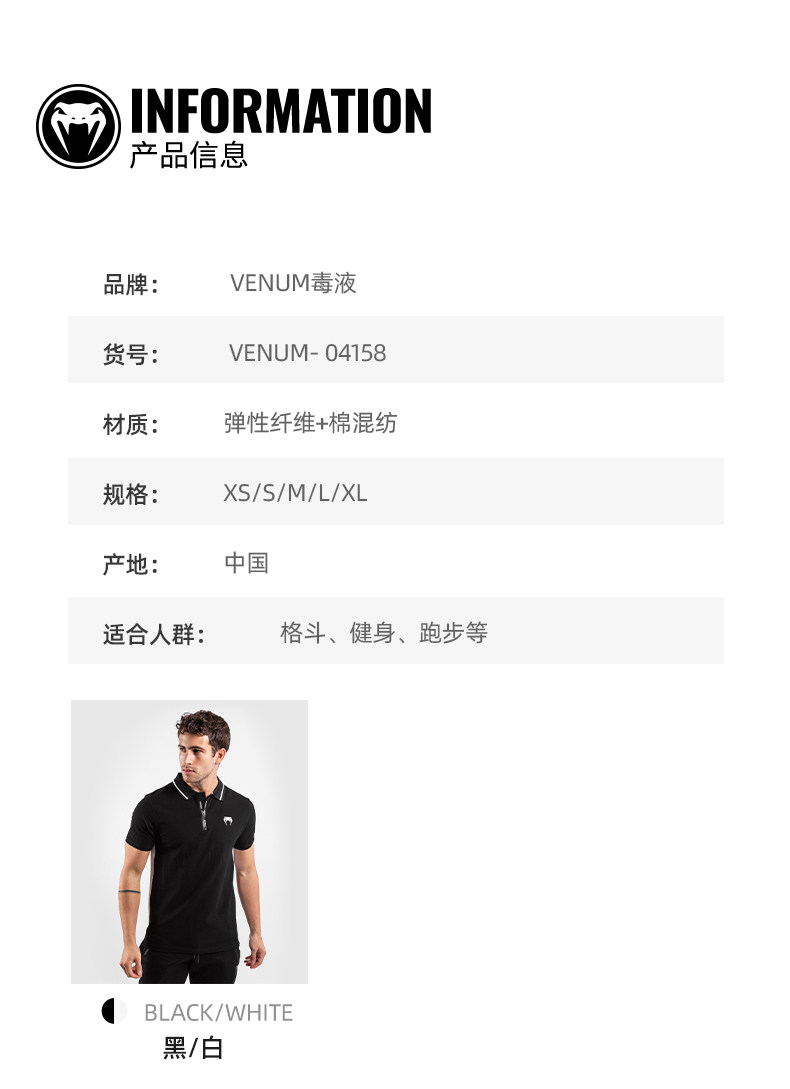Viewport: 790px width, 1089px height.
Task: Open the black polo shirt product thumbnail
Action: click(x=190, y=841)
